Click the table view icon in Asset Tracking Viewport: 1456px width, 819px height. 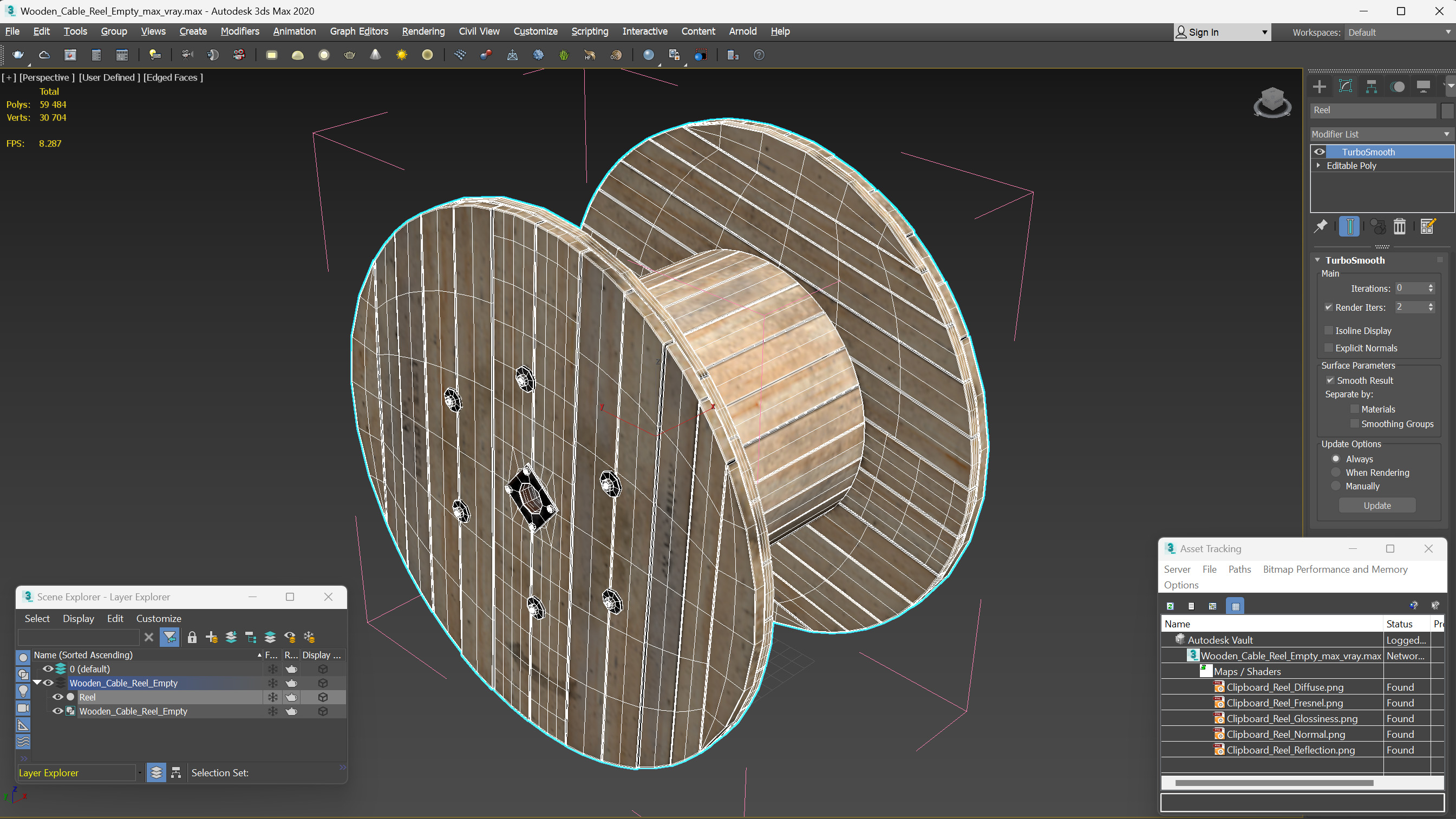point(1236,606)
